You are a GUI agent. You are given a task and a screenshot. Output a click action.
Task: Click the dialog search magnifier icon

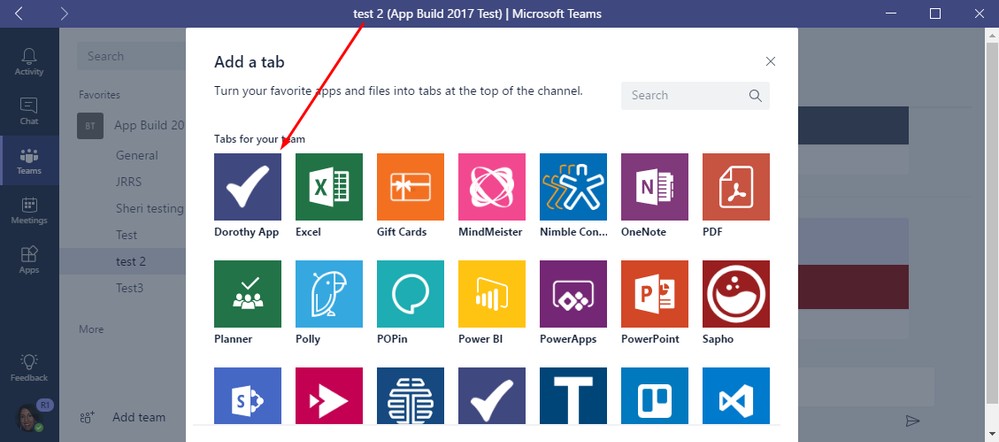755,96
